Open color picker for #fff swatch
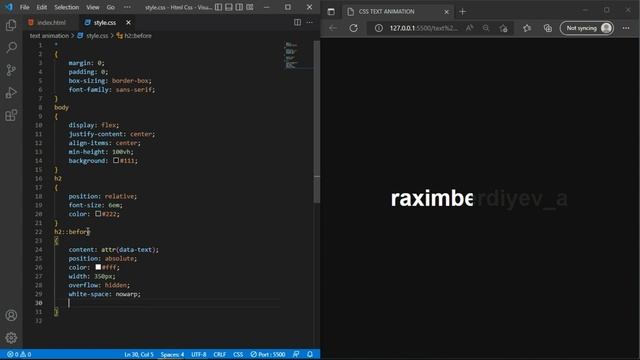The width and height of the screenshot is (640, 360). point(98,267)
